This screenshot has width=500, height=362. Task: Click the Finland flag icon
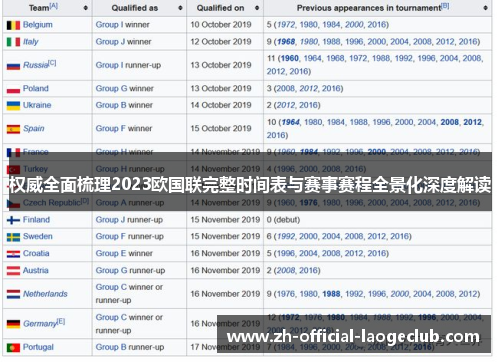click(13, 220)
